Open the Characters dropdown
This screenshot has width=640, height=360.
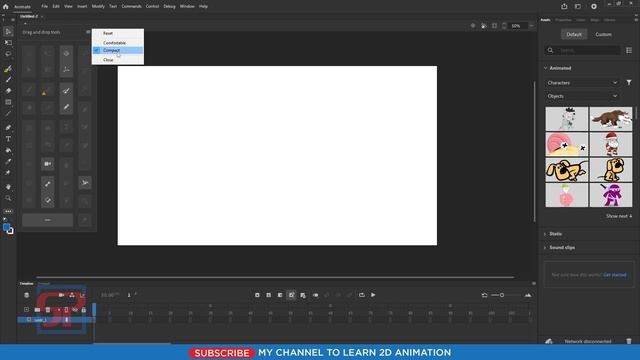pyautogui.click(x=582, y=82)
